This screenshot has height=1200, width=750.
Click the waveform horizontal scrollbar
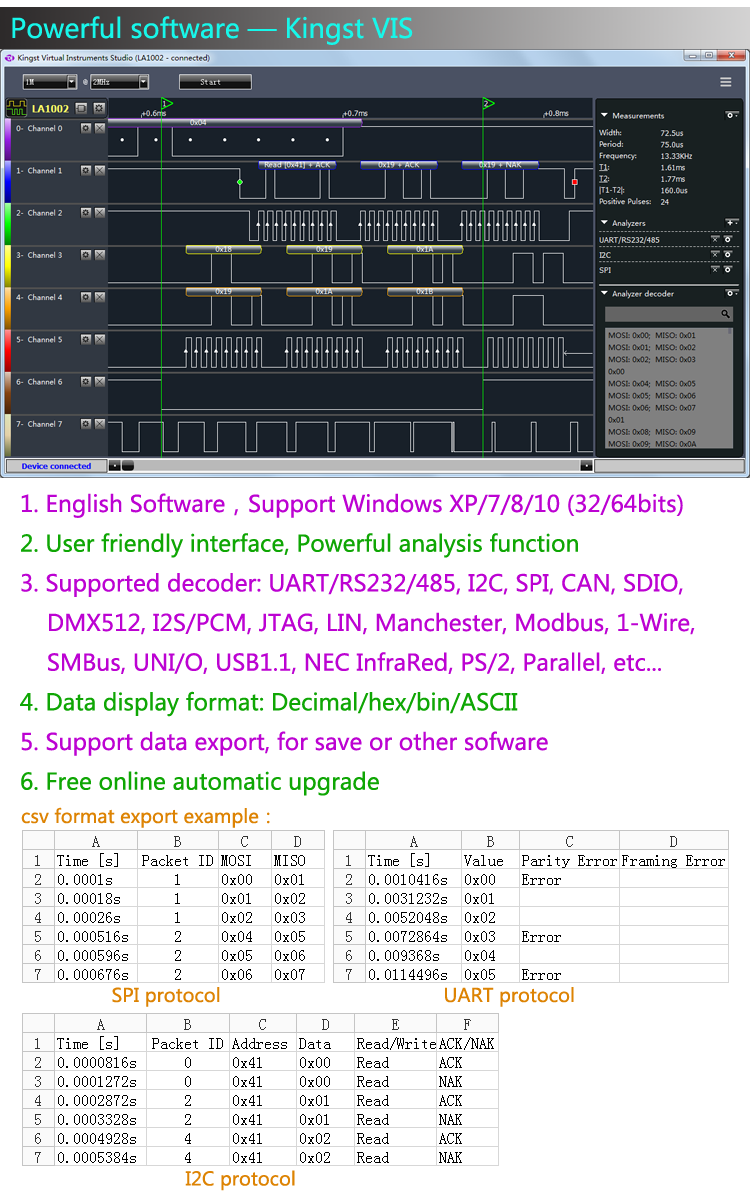click(x=350, y=465)
